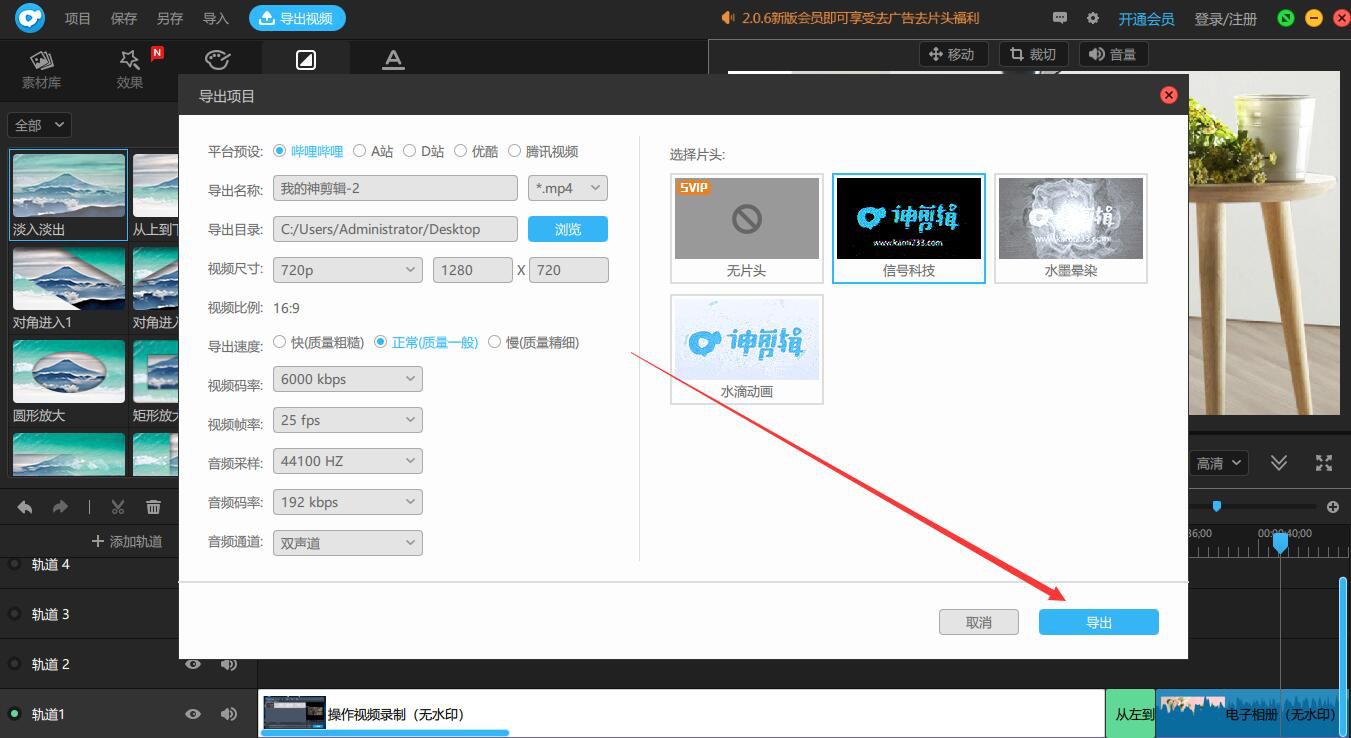Open the 双声道 audio channel dropdown
Image resolution: width=1351 pixels, height=738 pixels.
348,543
